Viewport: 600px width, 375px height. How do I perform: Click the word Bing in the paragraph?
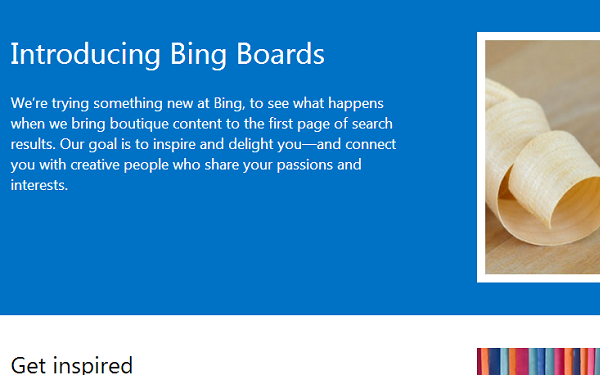229,103
